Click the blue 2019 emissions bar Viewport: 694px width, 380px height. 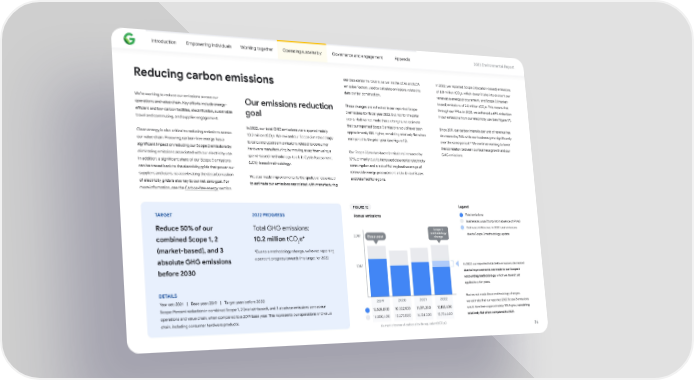378,277
